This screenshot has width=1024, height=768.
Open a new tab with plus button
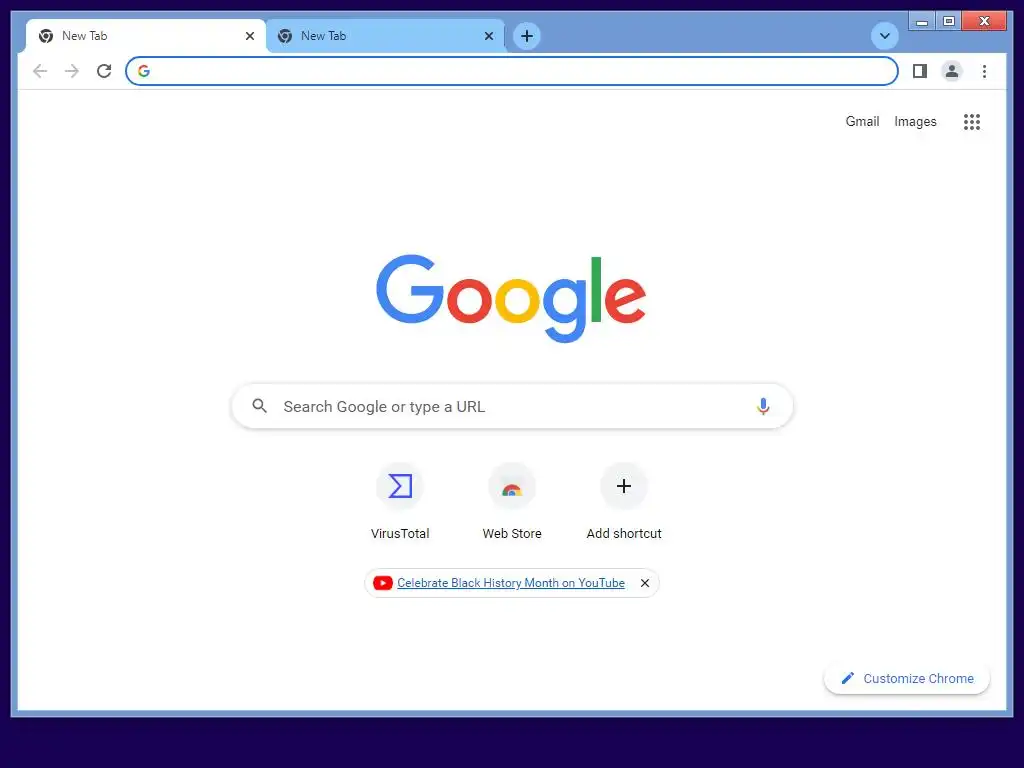(x=527, y=36)
